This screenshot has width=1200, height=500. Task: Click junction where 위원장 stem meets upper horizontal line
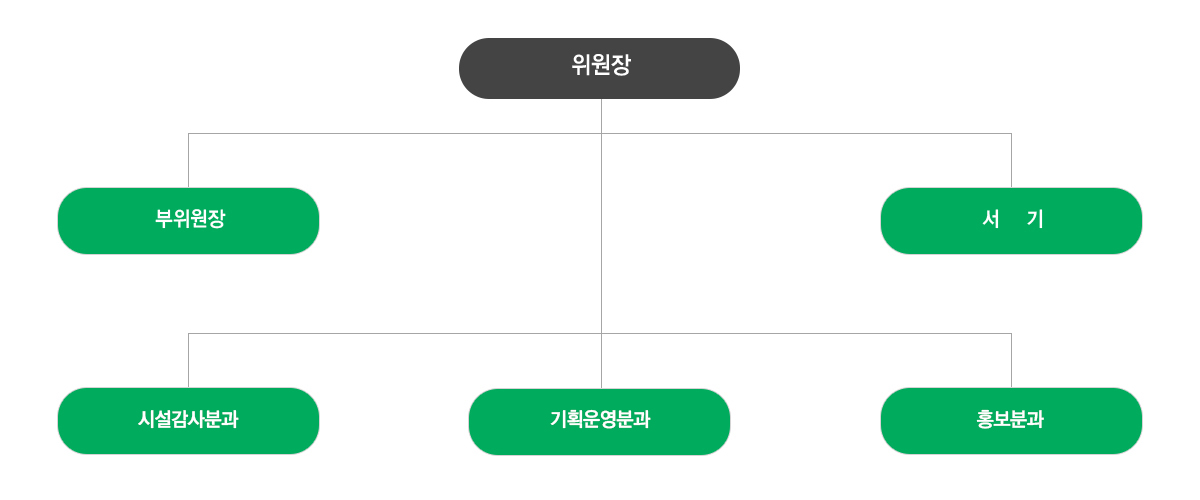(601, 133)
